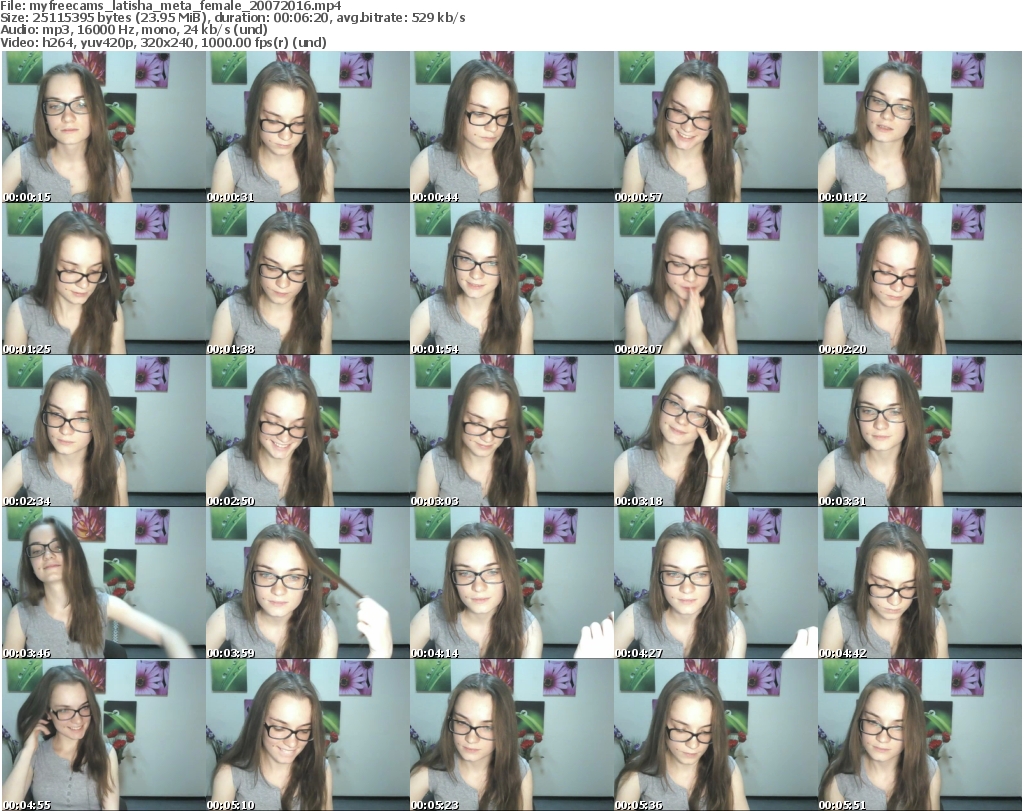Choose the video still at 00:04:55
The height and width of the screenshot is (811, 1024).
pyautogui.click(x=104, y=735)
